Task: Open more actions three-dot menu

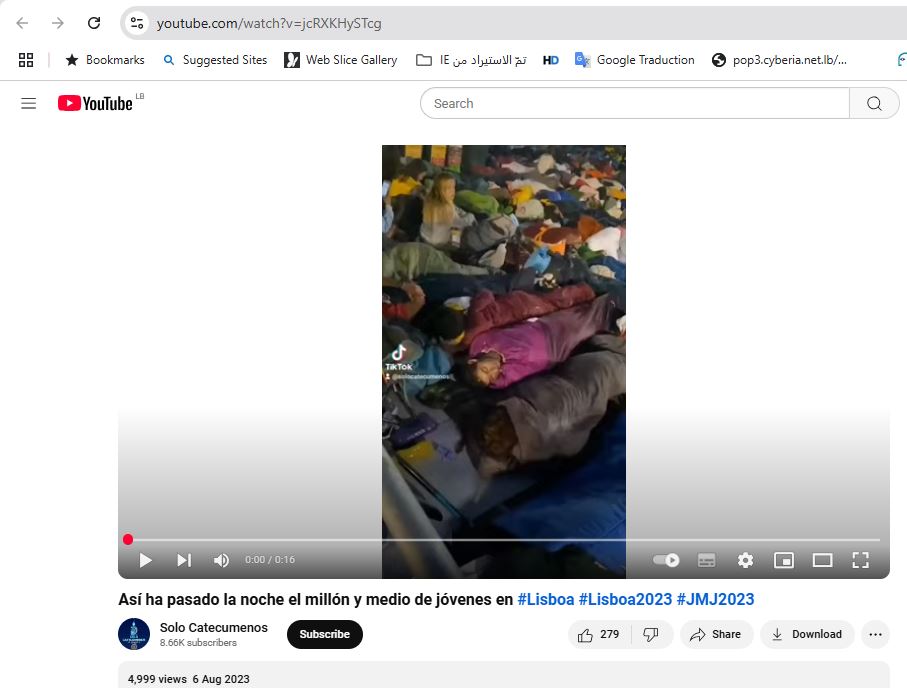Action: coord(875,634)
